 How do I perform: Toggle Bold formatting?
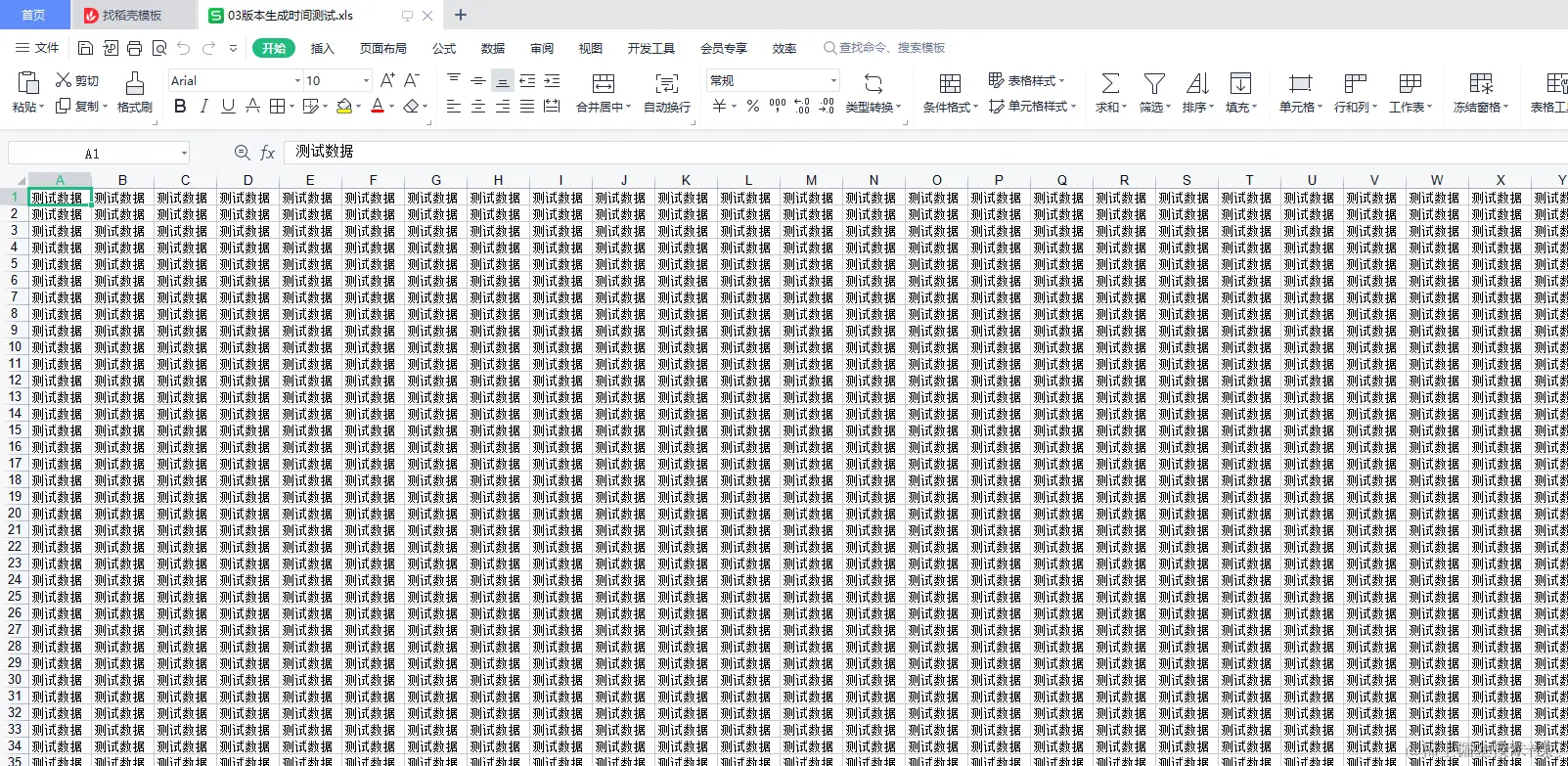pyautogui.click(x=180, y=106)
